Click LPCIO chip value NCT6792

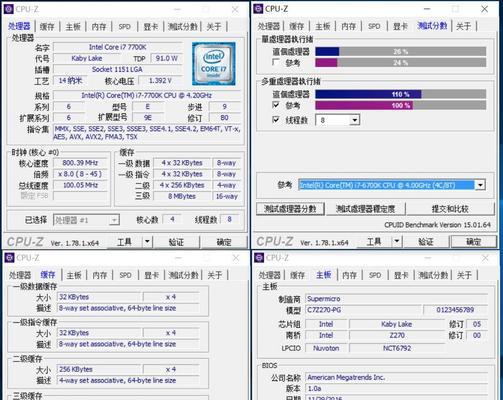[397, 348]
